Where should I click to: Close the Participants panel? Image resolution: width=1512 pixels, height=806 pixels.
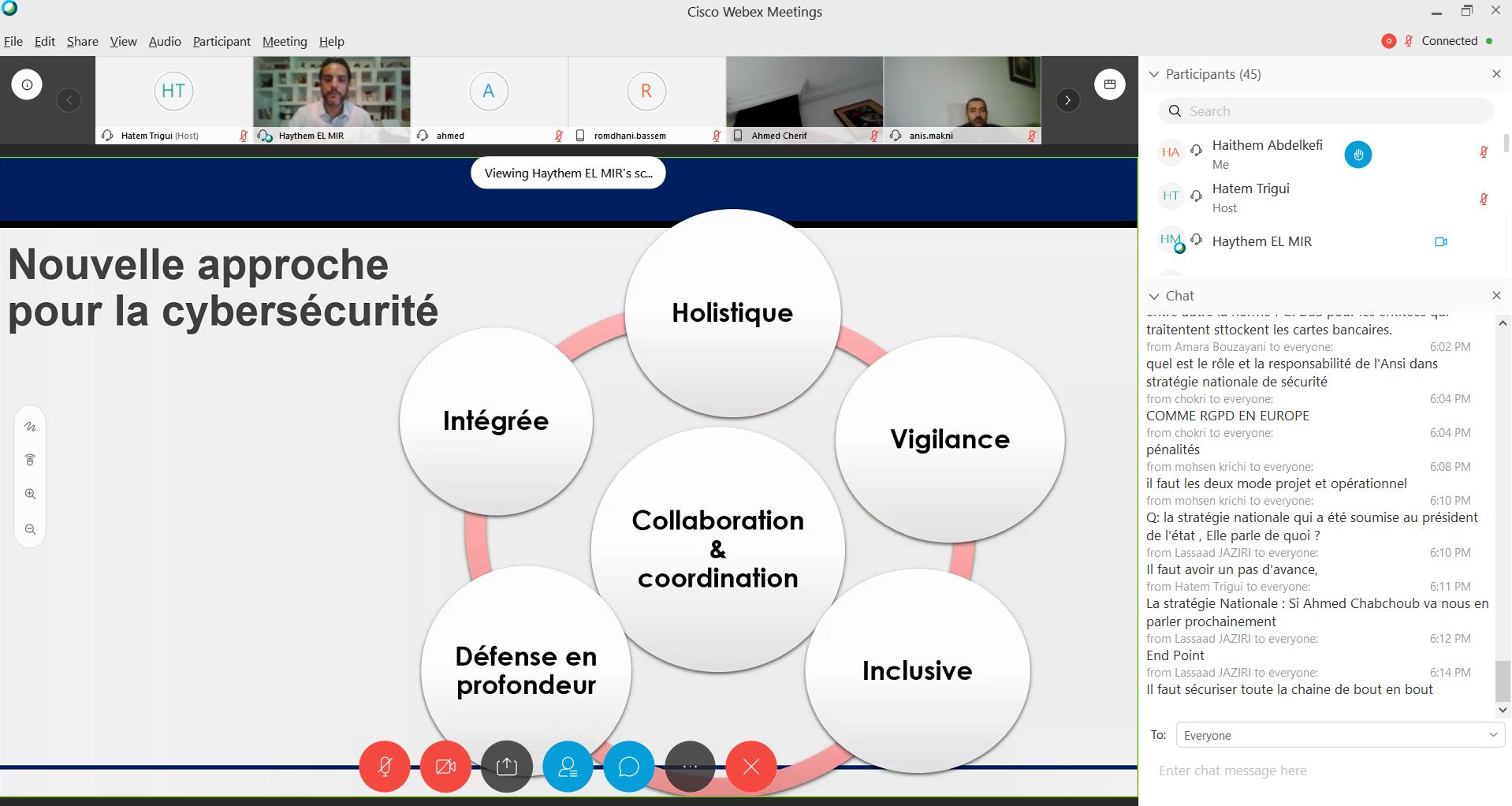[1496, 73]
